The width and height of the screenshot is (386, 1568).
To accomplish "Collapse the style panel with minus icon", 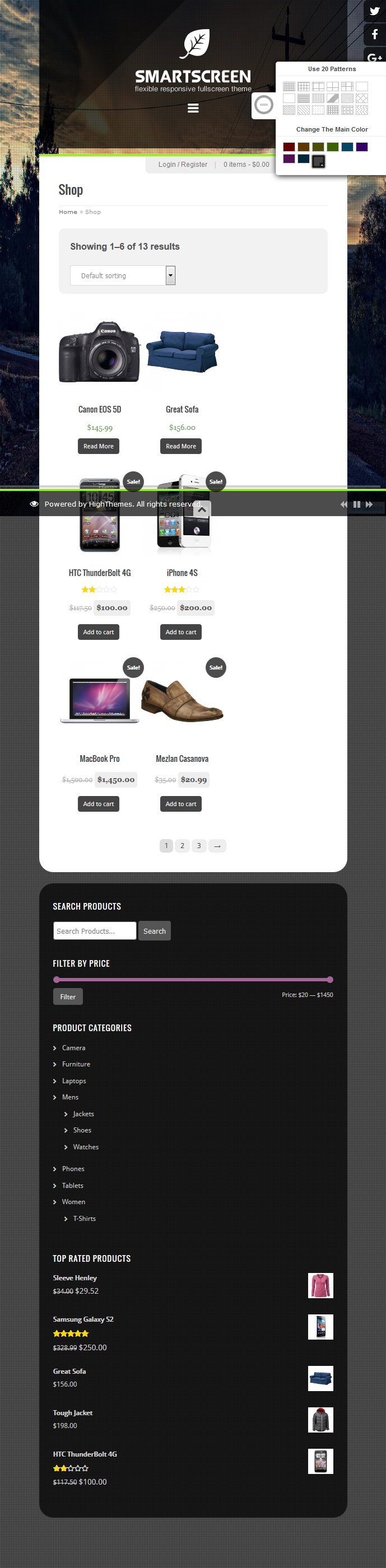I will (264, 105).
